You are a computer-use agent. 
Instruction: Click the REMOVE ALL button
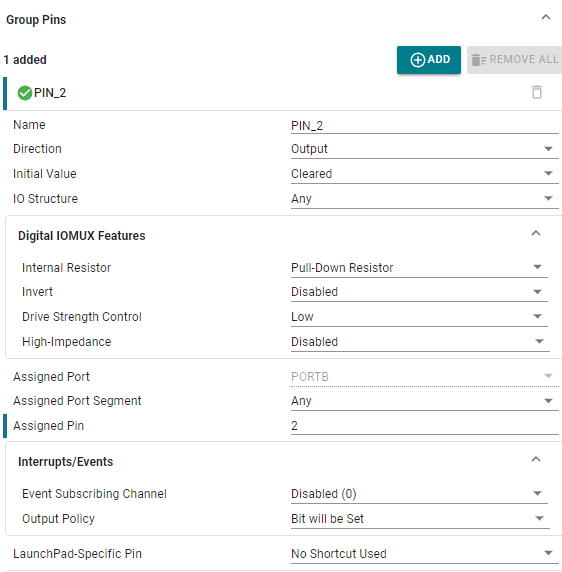pos(514,60)
